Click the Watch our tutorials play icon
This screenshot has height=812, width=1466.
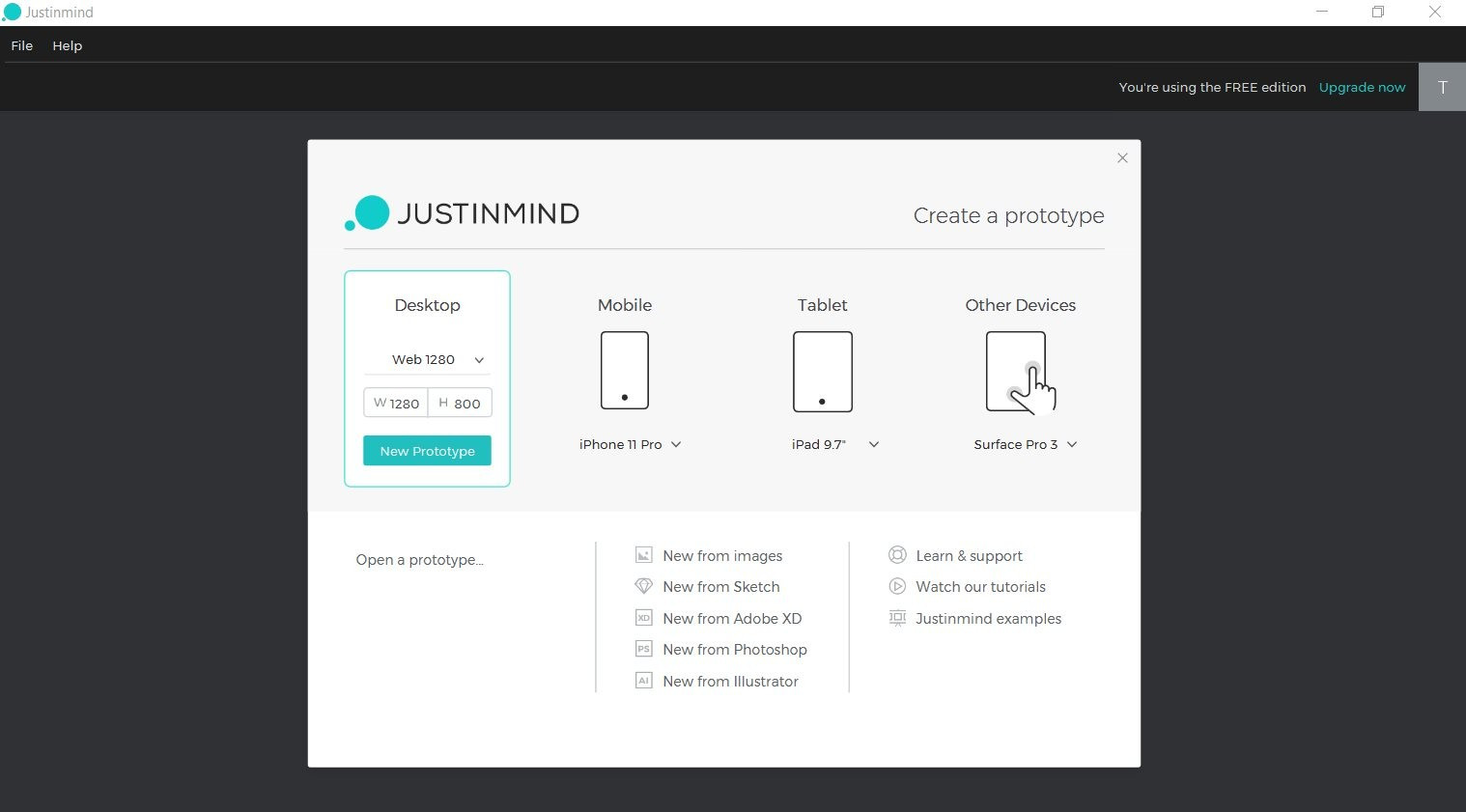[x=897, y=586]
